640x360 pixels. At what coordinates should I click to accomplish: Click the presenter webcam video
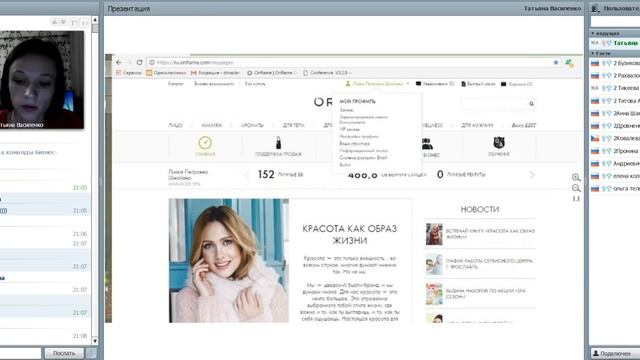pos(42,80)
